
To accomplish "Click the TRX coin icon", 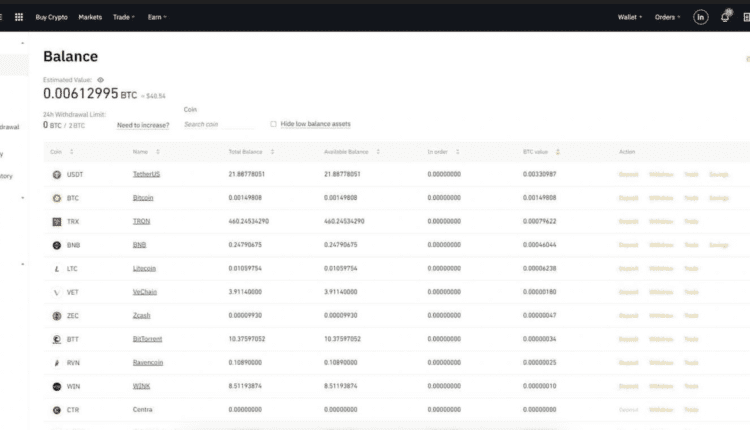I will (x=57, y=221).
